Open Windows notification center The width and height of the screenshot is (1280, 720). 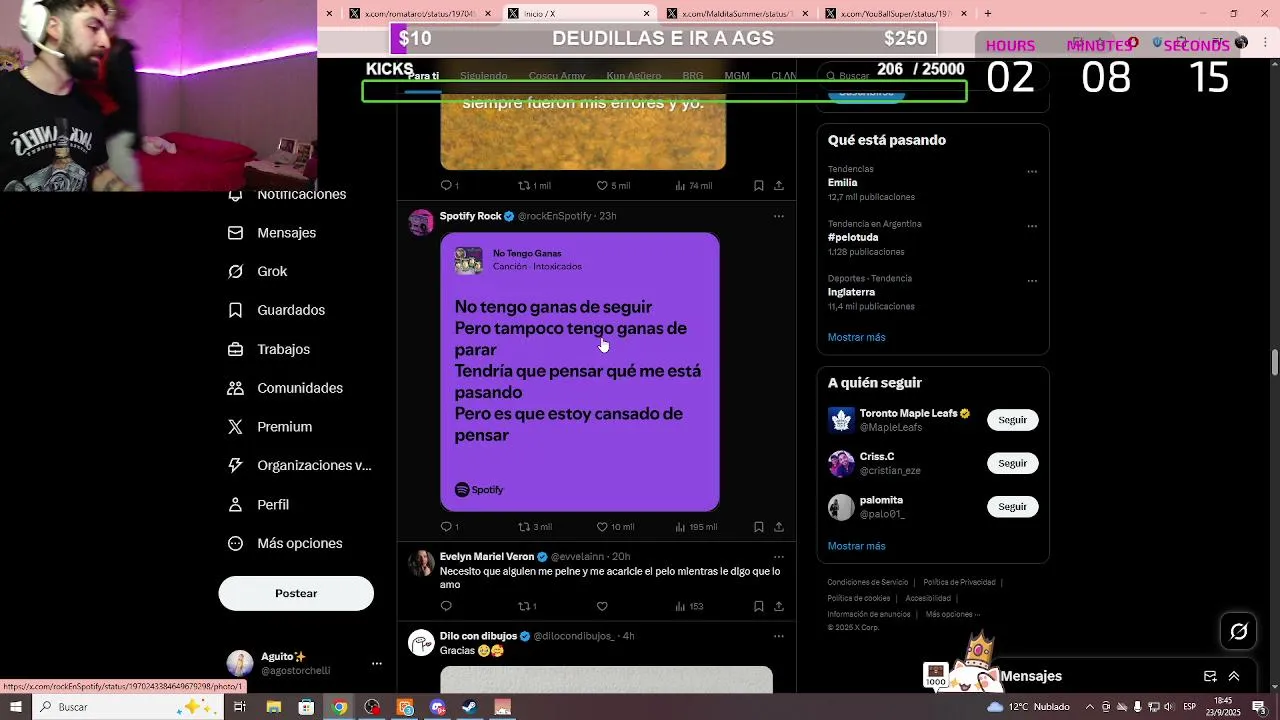coord(1259,707)
